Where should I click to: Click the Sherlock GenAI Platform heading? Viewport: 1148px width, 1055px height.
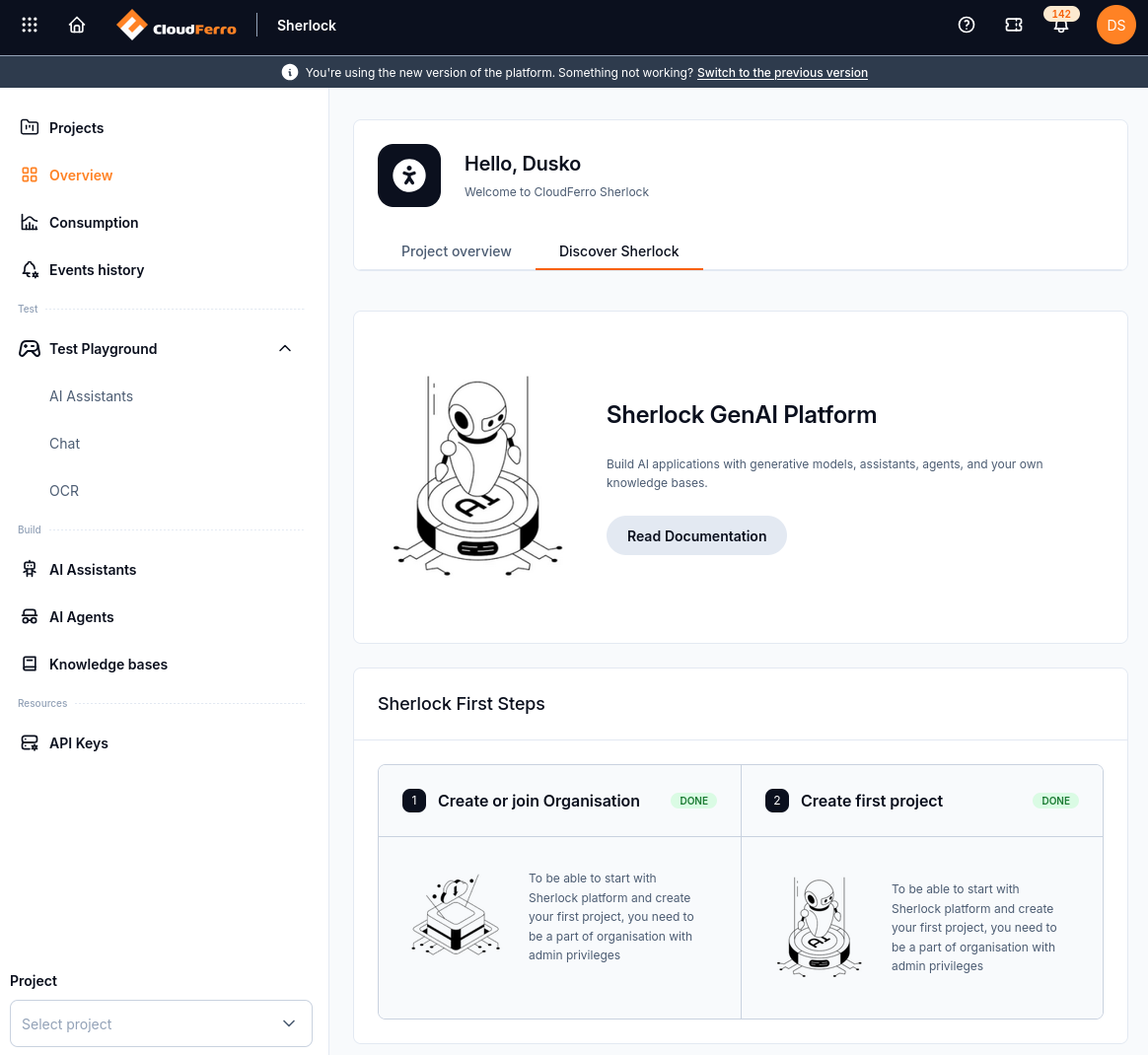[x=741, y=414]
